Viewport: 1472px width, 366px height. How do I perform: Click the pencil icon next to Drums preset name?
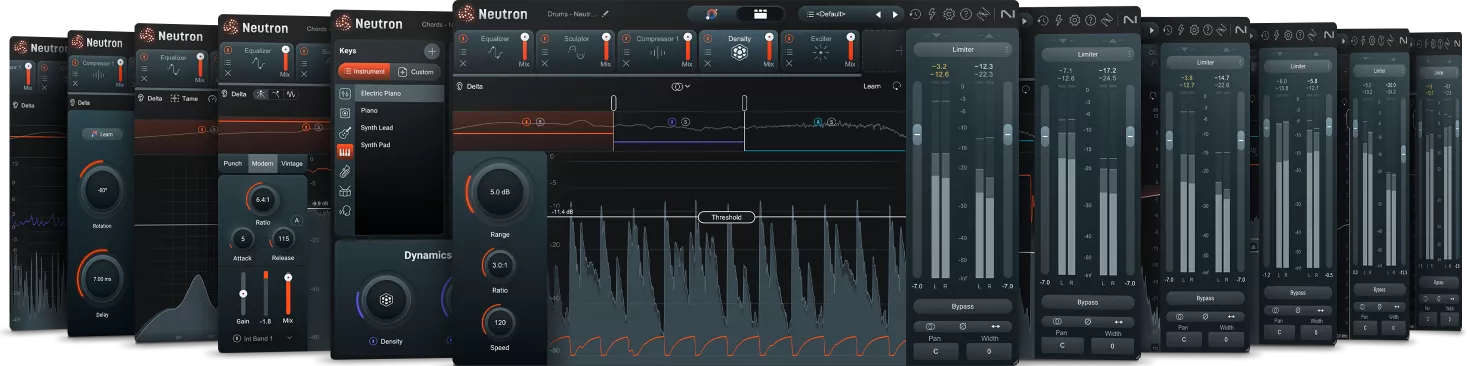point(605,14)
